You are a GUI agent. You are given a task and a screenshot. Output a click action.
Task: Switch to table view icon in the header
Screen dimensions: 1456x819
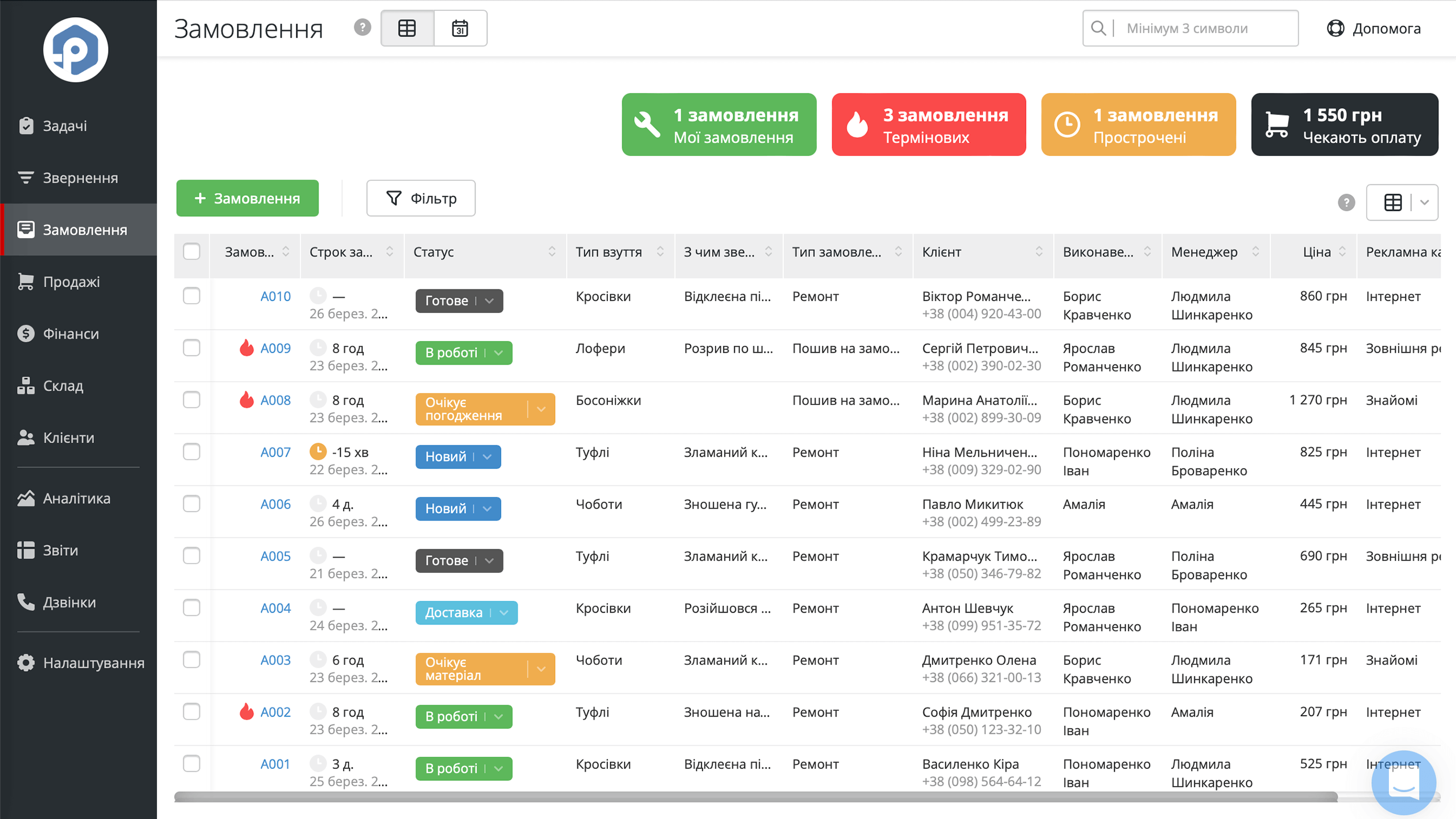(x=407, y=28)
